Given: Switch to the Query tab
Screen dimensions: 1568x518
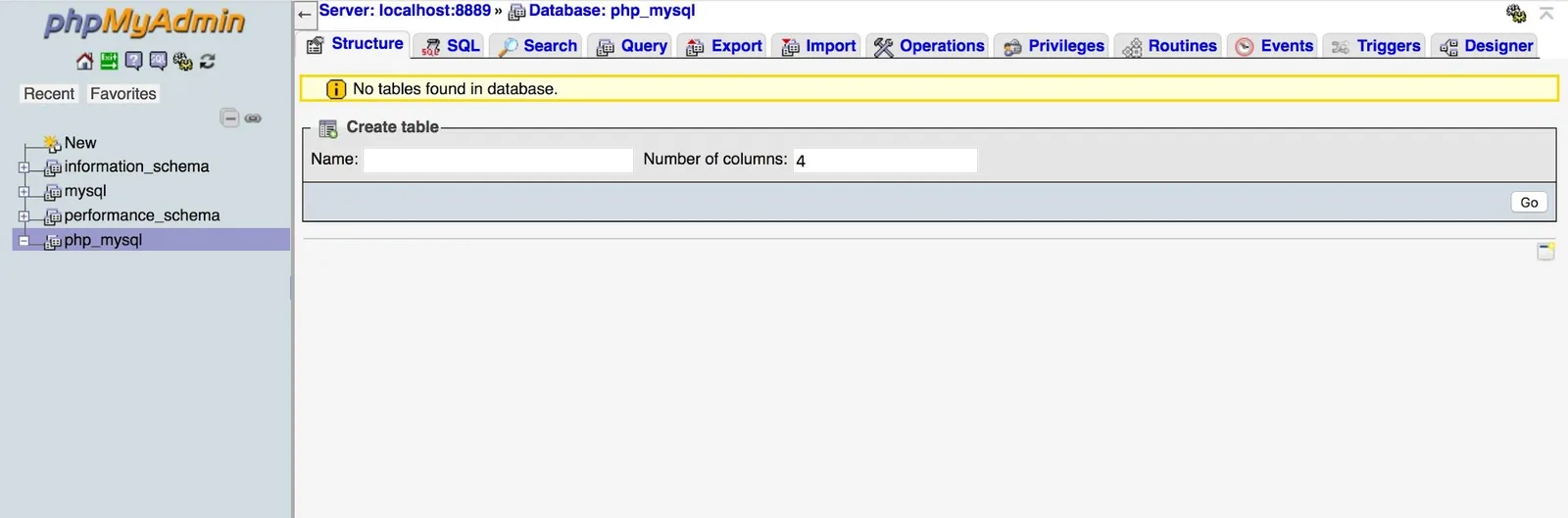Looking at the screenshot, I should tap(631, 46).
